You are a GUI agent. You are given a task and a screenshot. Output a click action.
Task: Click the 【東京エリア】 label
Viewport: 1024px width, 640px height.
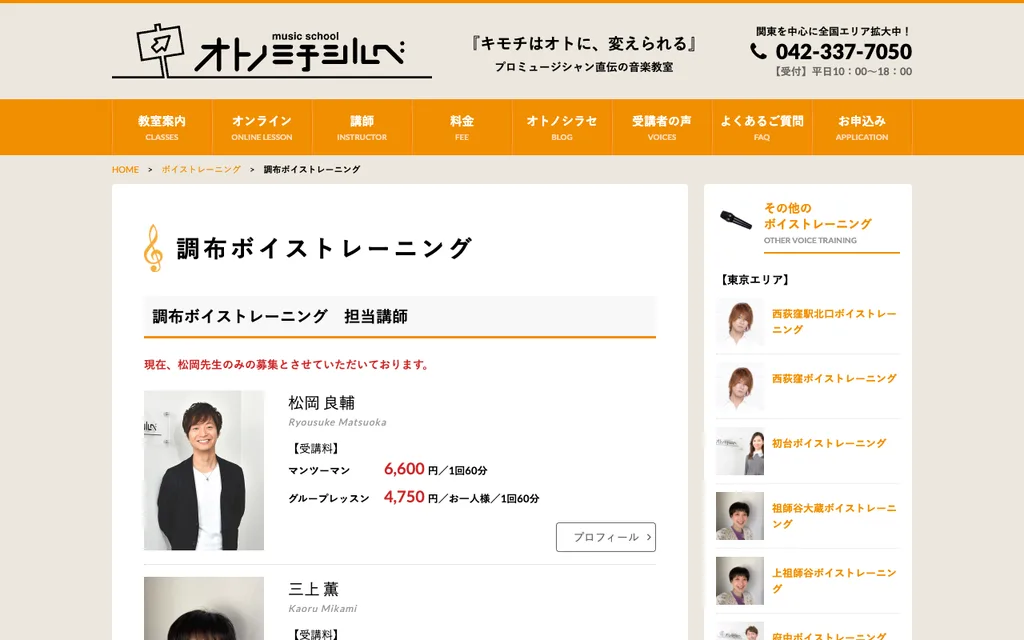(x=755, y=280)
